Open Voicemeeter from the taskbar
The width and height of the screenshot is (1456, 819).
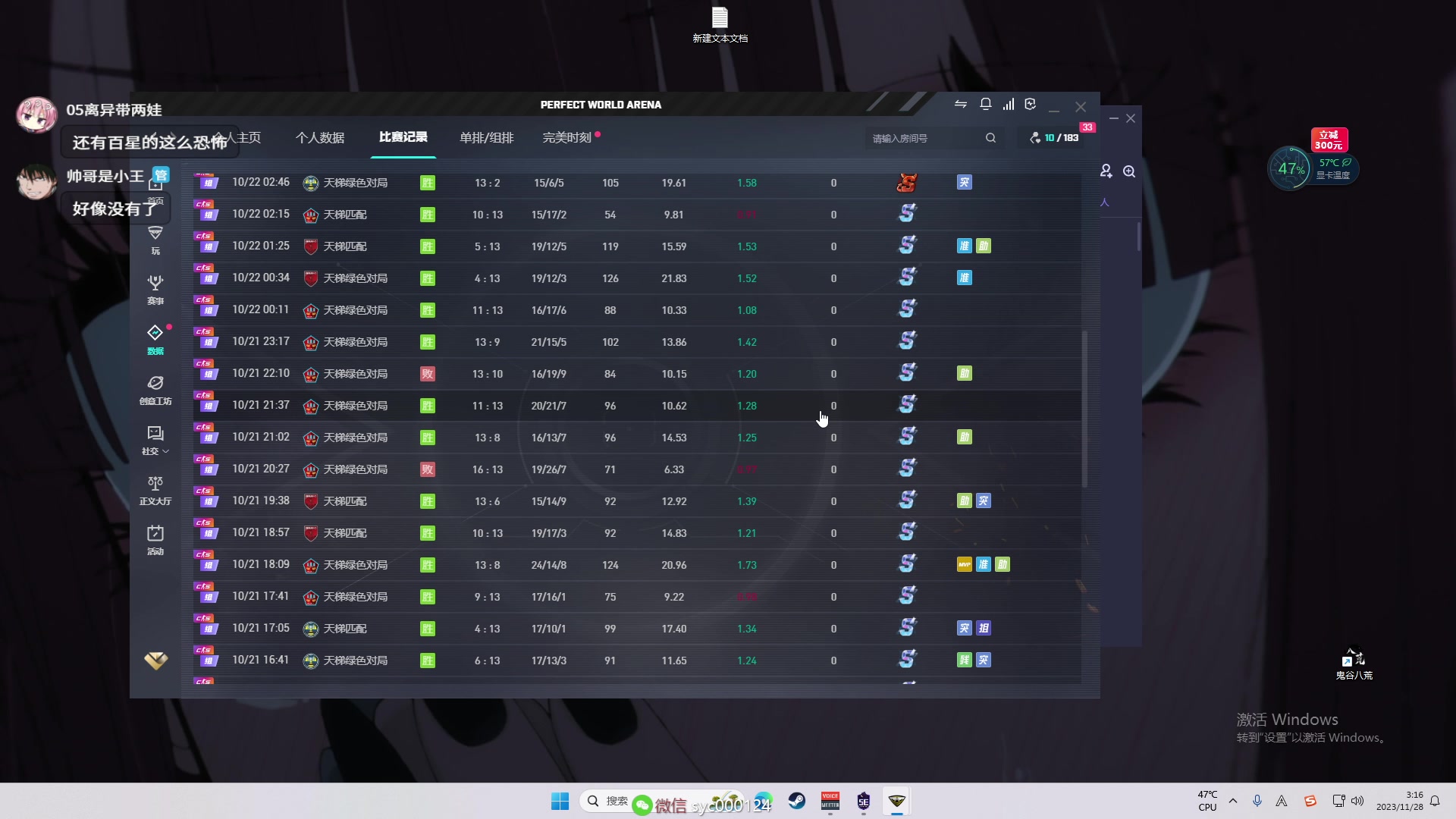(x=830, y=801)
